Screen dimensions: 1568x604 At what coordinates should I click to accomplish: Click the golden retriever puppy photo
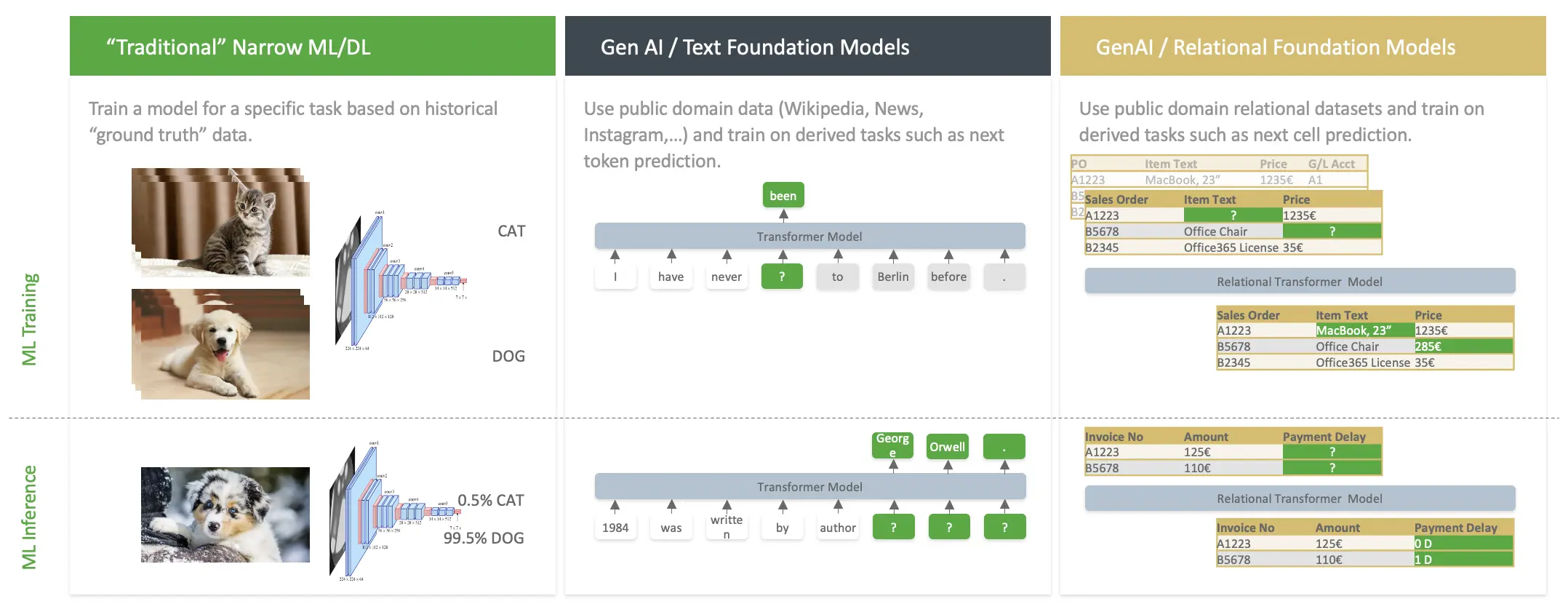point(221,343)
